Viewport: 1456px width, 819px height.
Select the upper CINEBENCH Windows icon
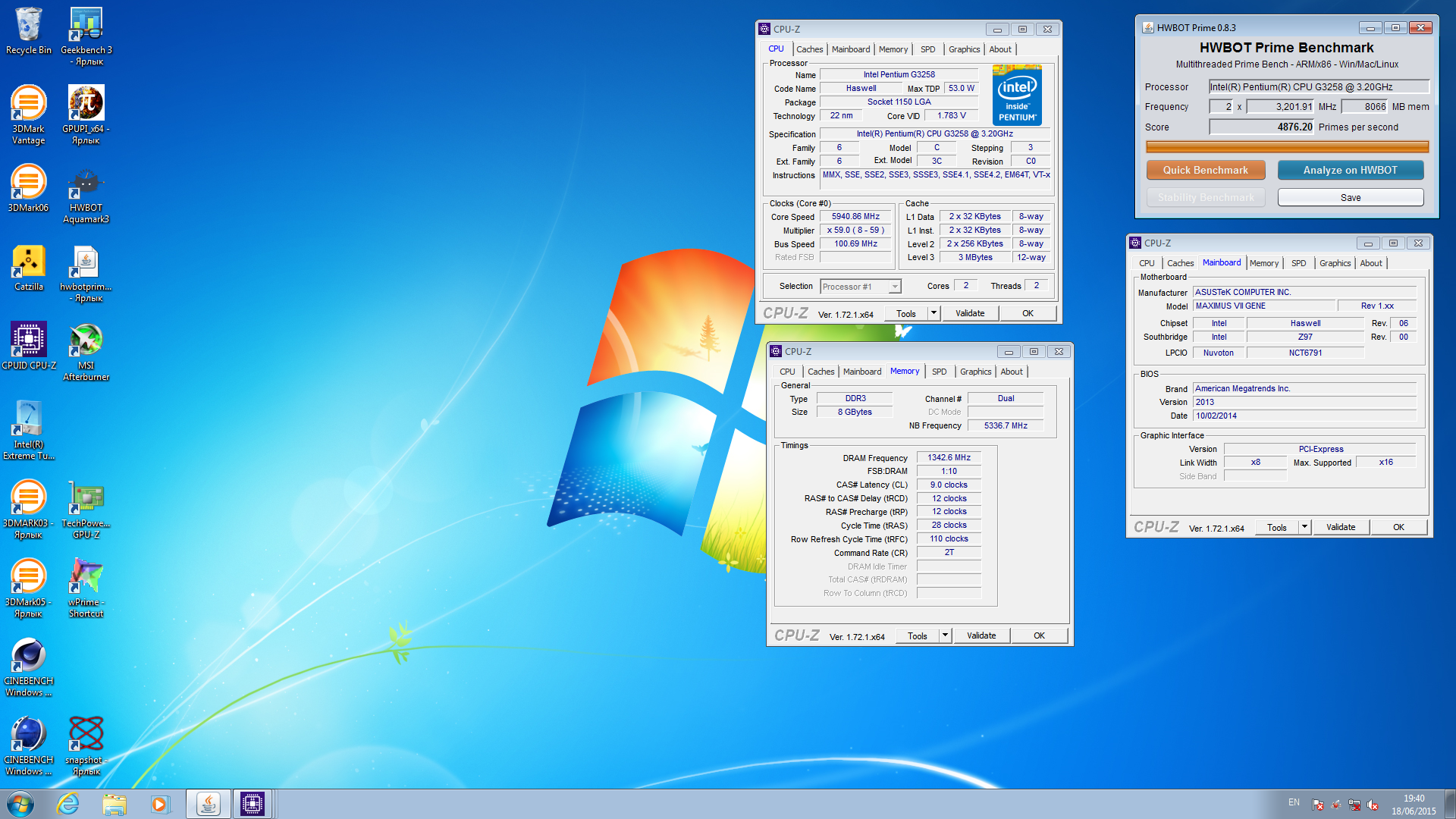[x=29, y=667]
